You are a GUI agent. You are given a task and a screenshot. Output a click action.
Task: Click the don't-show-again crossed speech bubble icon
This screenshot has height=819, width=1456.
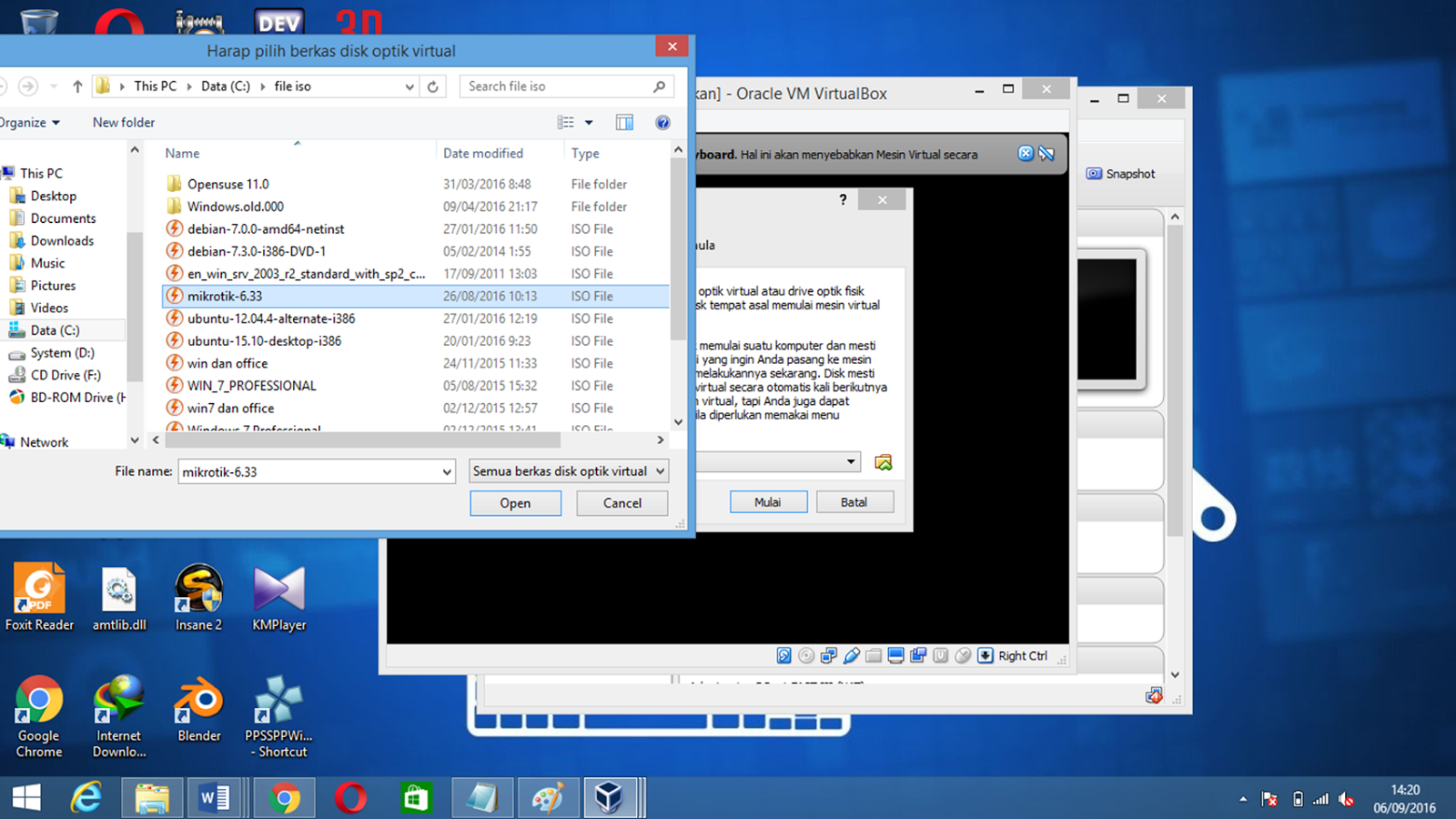click(x=1046, y=153)
